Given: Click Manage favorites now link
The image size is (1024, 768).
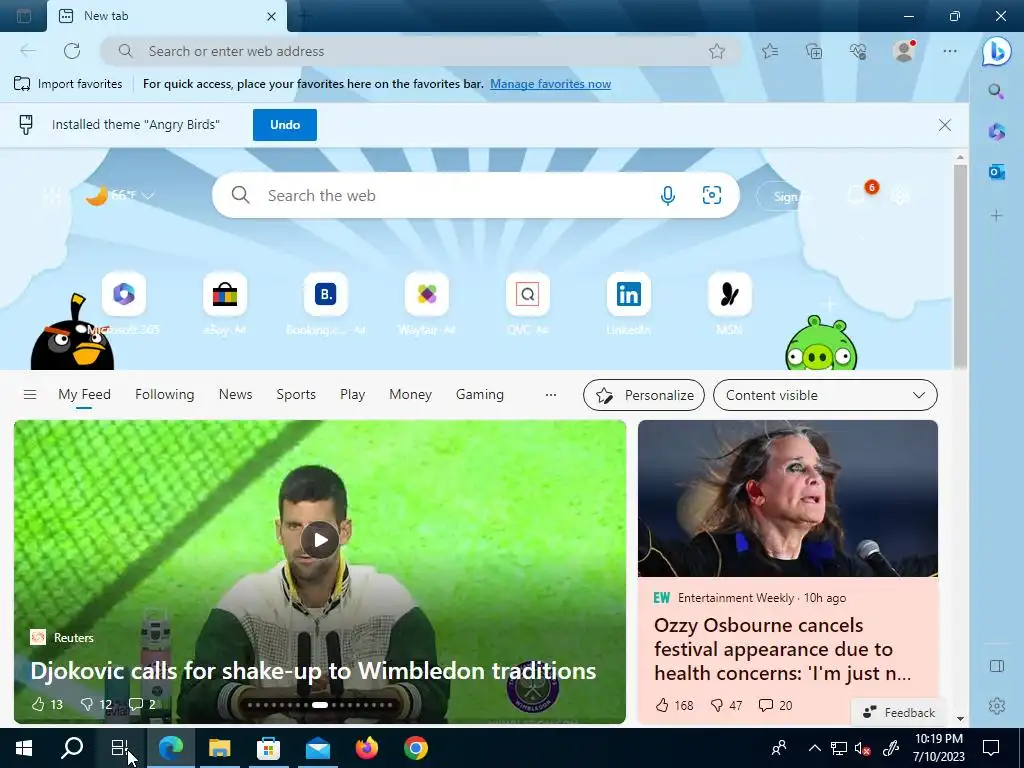Looking at the screenshot, I should click(551, 84).
